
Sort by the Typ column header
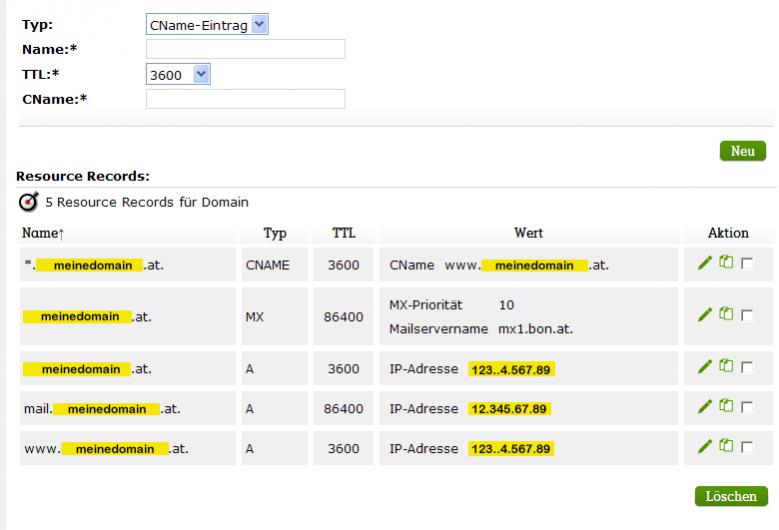[275, 233]
